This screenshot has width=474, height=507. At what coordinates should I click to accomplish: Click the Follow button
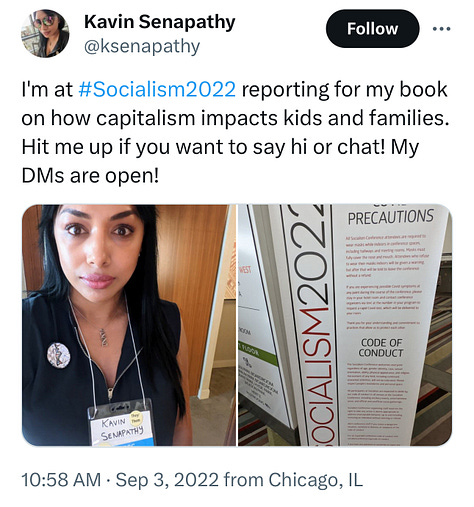point(372,29)
